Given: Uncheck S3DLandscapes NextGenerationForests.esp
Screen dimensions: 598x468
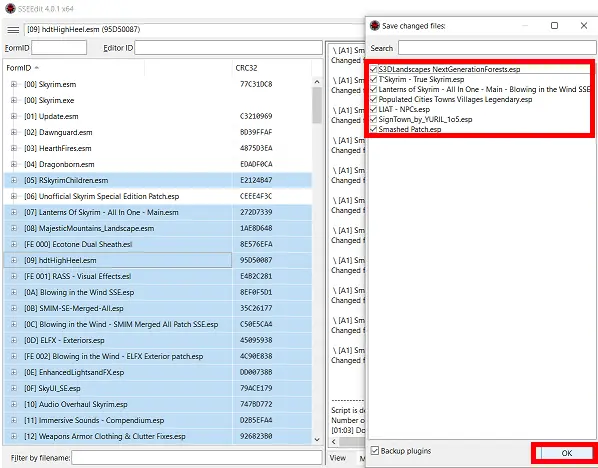Looking at the screenshot, I should click(x=374, y=69).
